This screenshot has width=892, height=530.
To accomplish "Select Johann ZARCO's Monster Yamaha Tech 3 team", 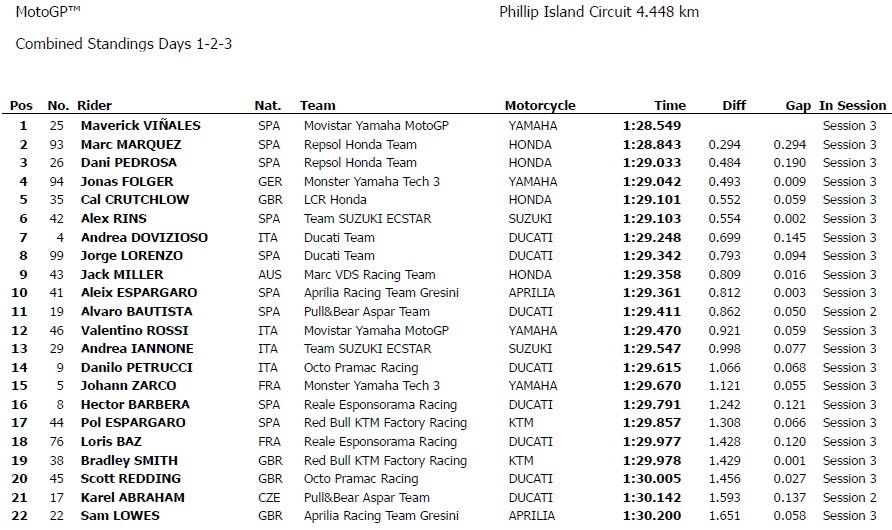I will click(371, 386).
